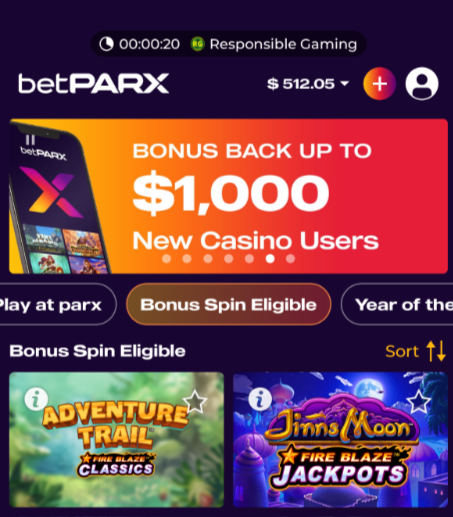Open info icon on Jinns Moon
The width and height of the screenshot is (453, 517).
[260, 399]
